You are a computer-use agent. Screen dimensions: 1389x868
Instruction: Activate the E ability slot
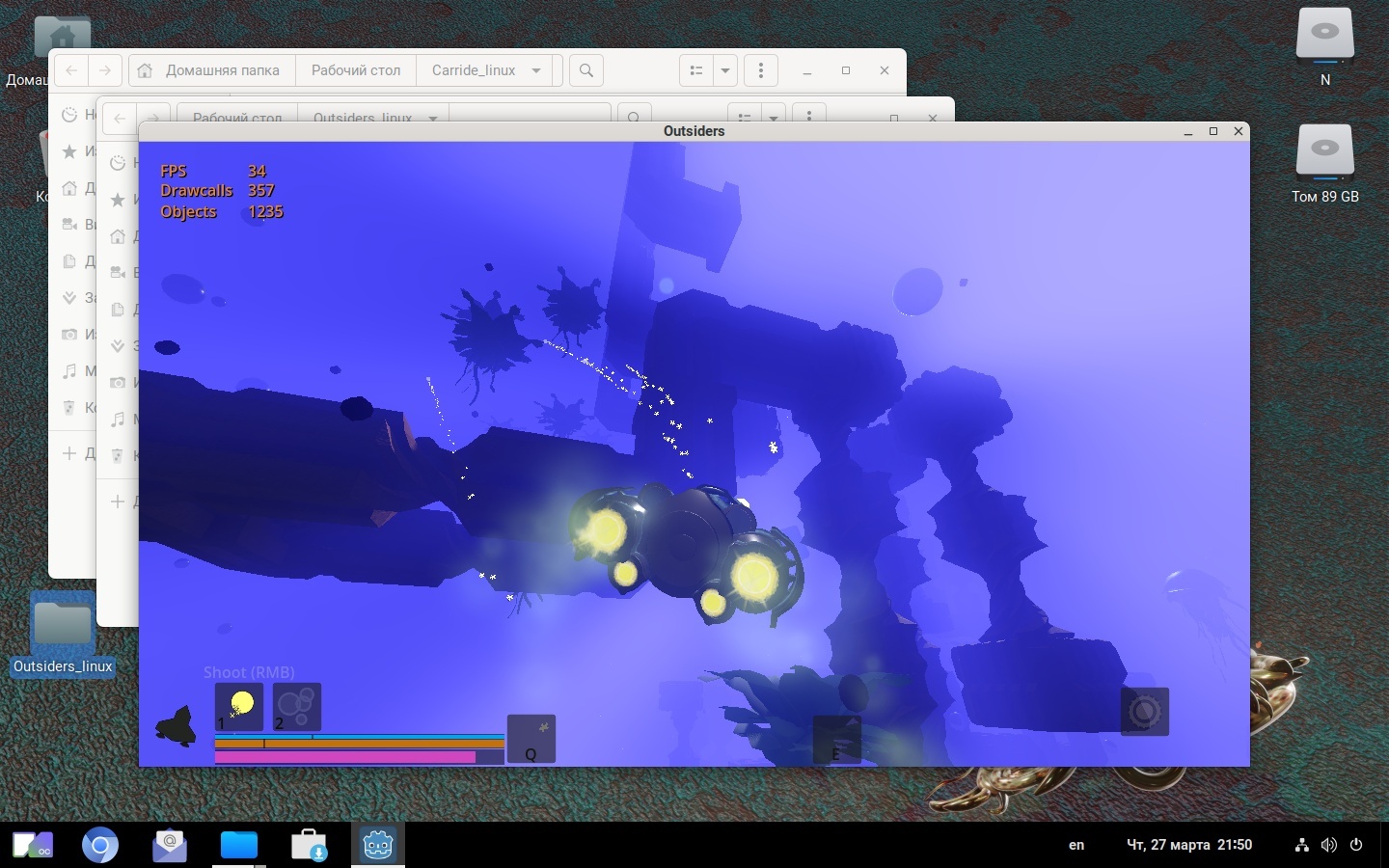(x=836, y=740)
